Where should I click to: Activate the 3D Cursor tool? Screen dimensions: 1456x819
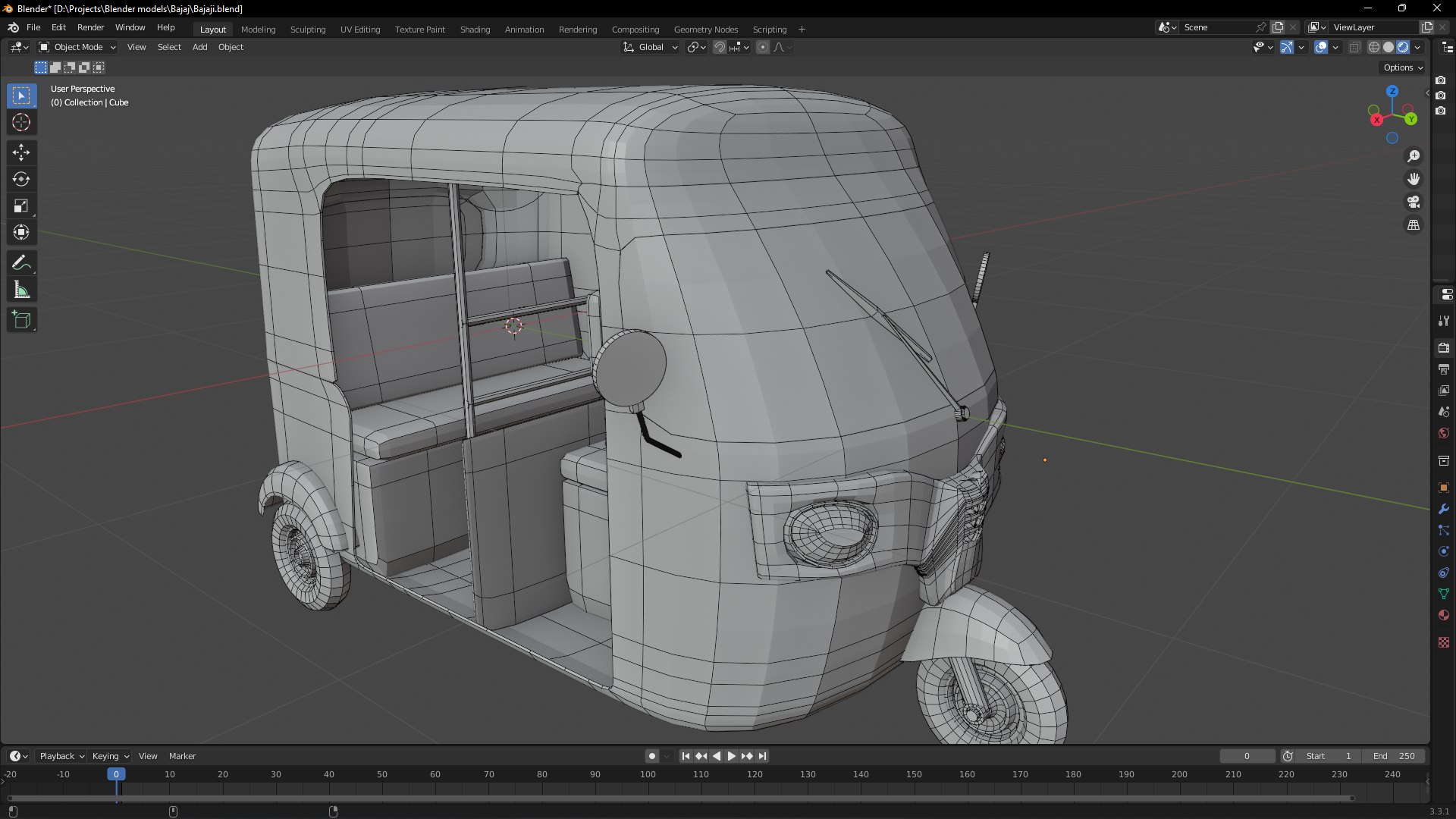(21, 122)
